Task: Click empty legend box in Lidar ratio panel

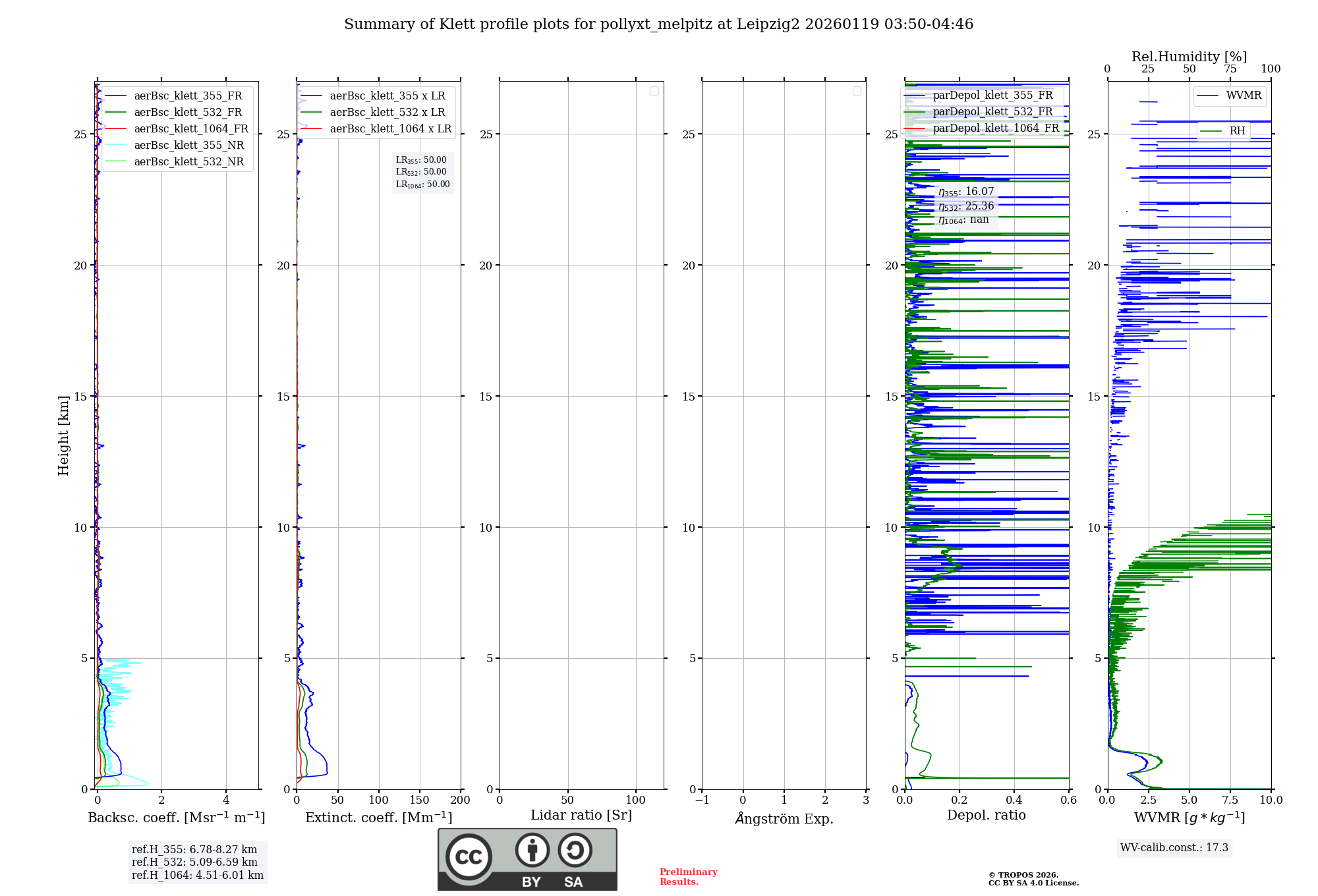Action: 654,91
